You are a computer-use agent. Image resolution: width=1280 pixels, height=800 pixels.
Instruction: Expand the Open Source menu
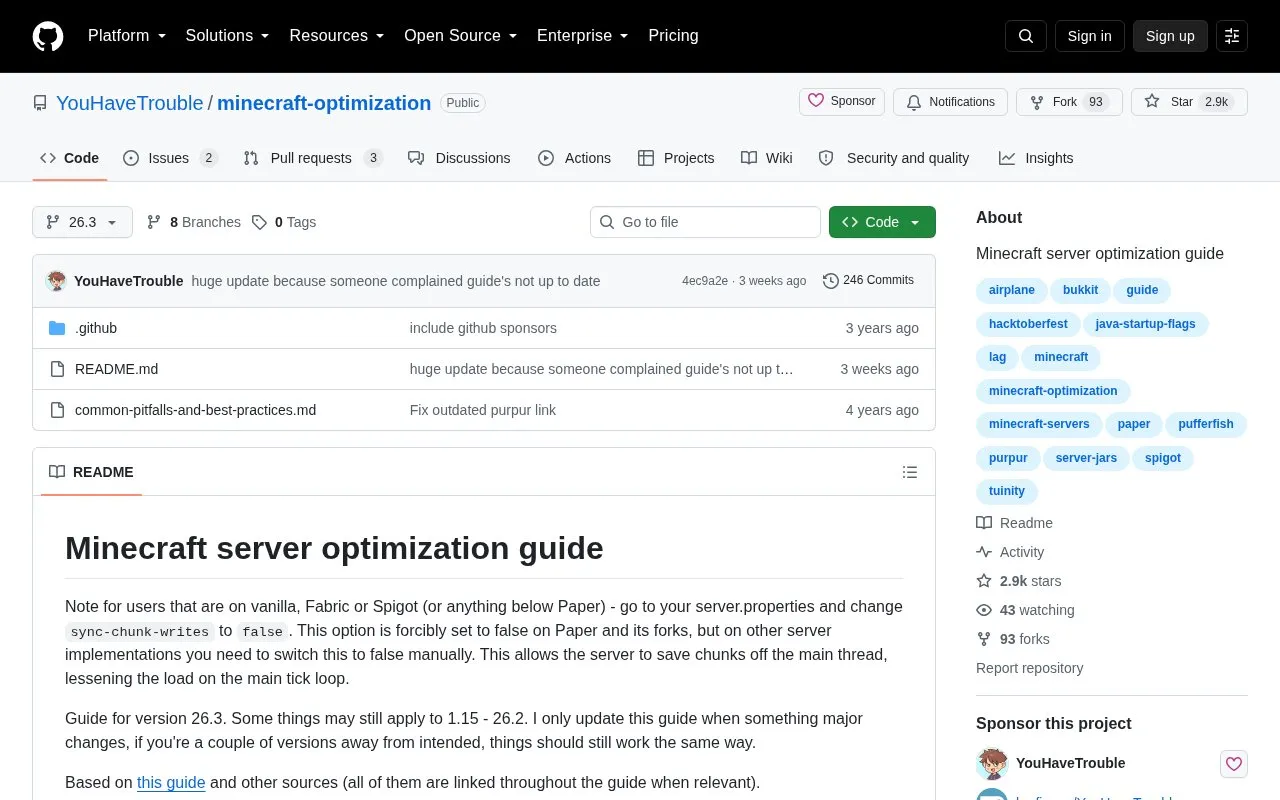click(461, 36)
